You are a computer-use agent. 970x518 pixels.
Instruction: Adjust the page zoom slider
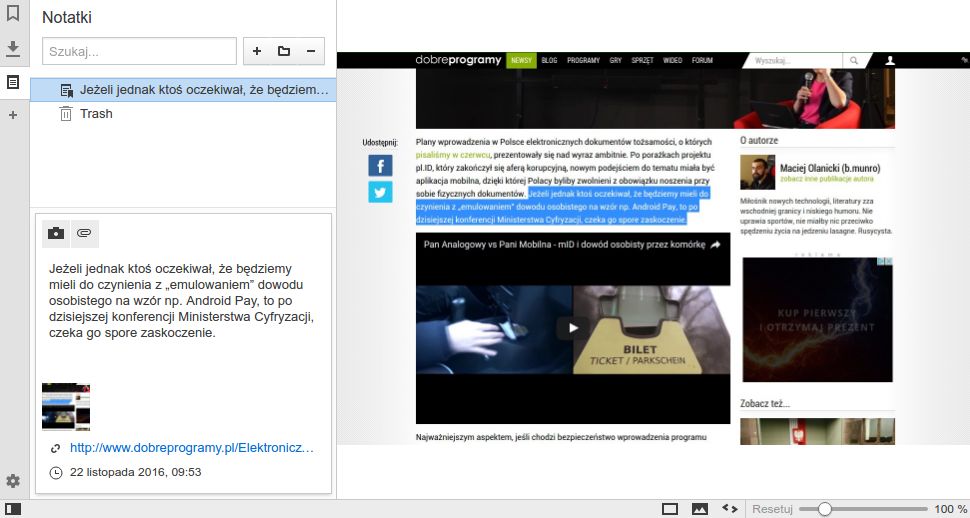click(863, 509)
